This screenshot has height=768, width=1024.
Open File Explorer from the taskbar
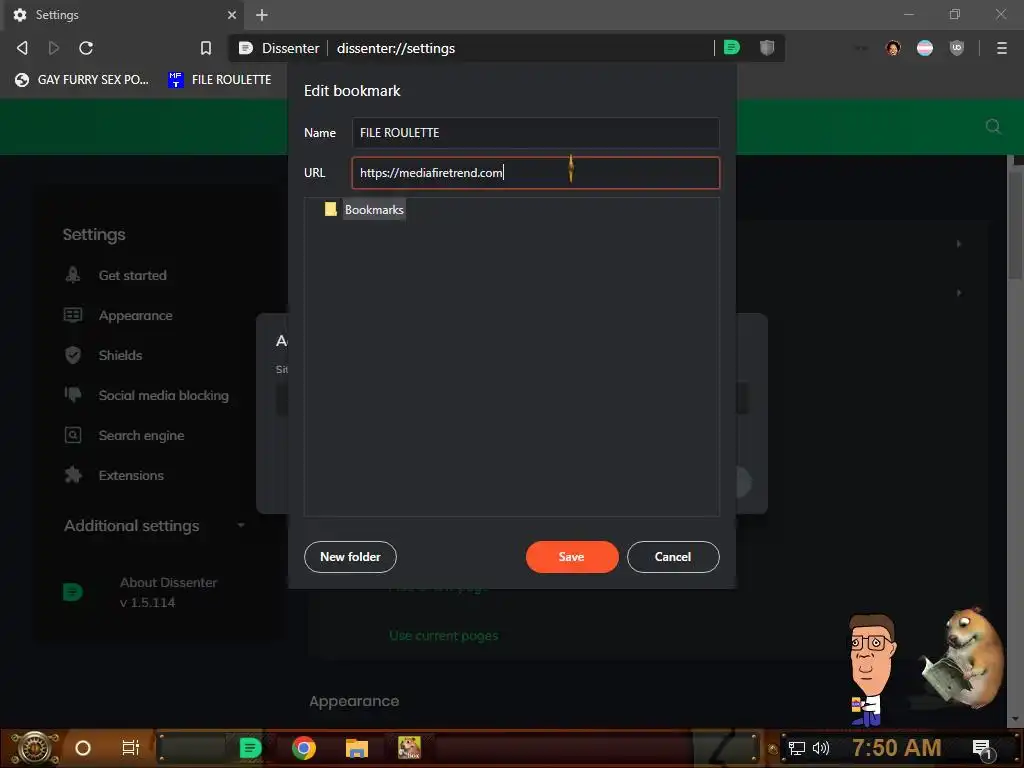357,748
